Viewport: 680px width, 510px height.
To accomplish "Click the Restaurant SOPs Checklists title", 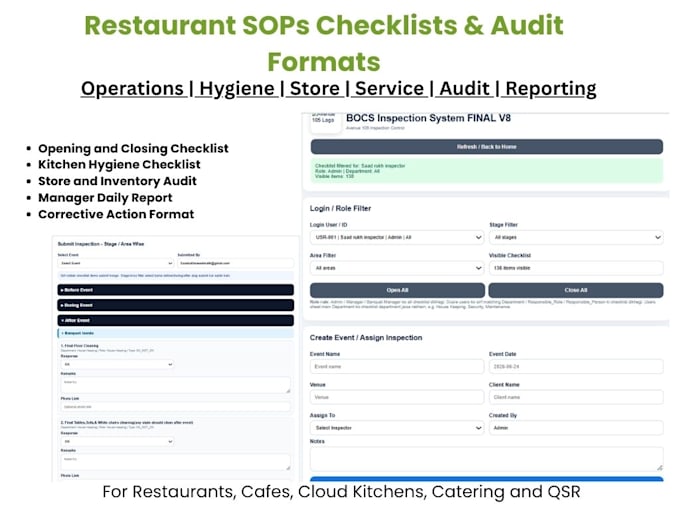I will (x=324, y=43).
